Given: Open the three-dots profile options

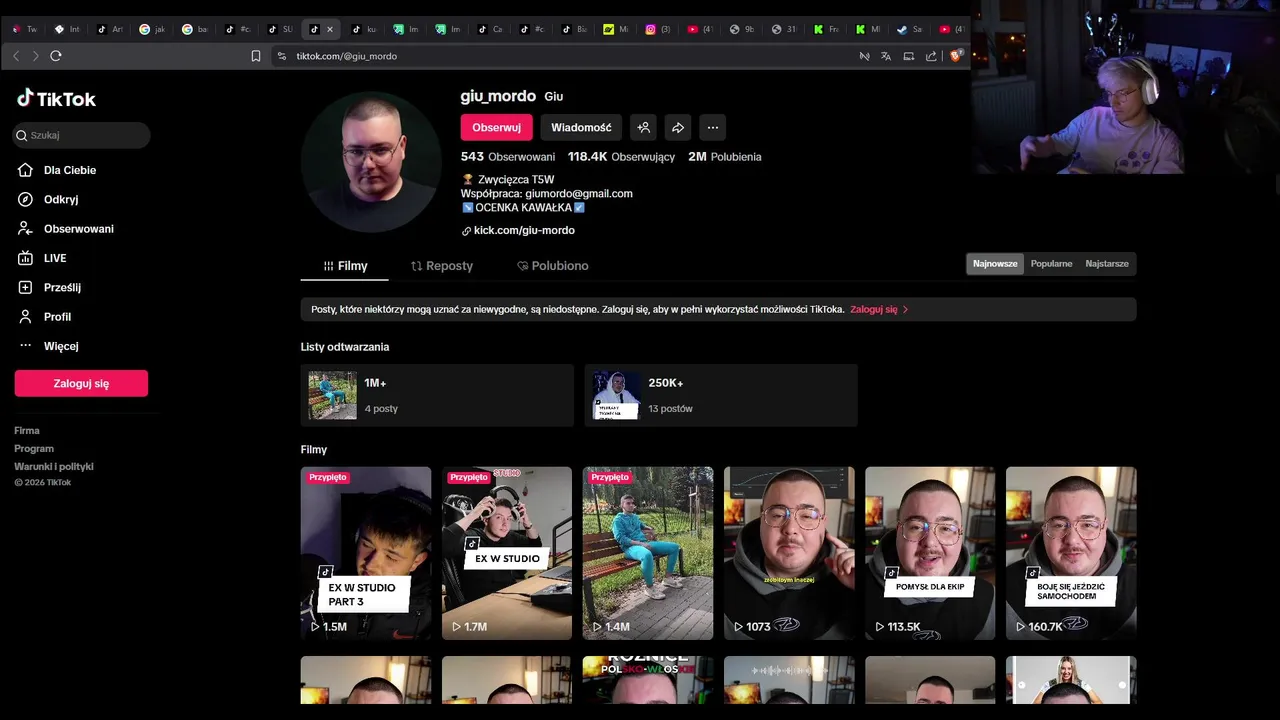Looking at the screenshot, I should pyautogui.click(x=712, y=127).
